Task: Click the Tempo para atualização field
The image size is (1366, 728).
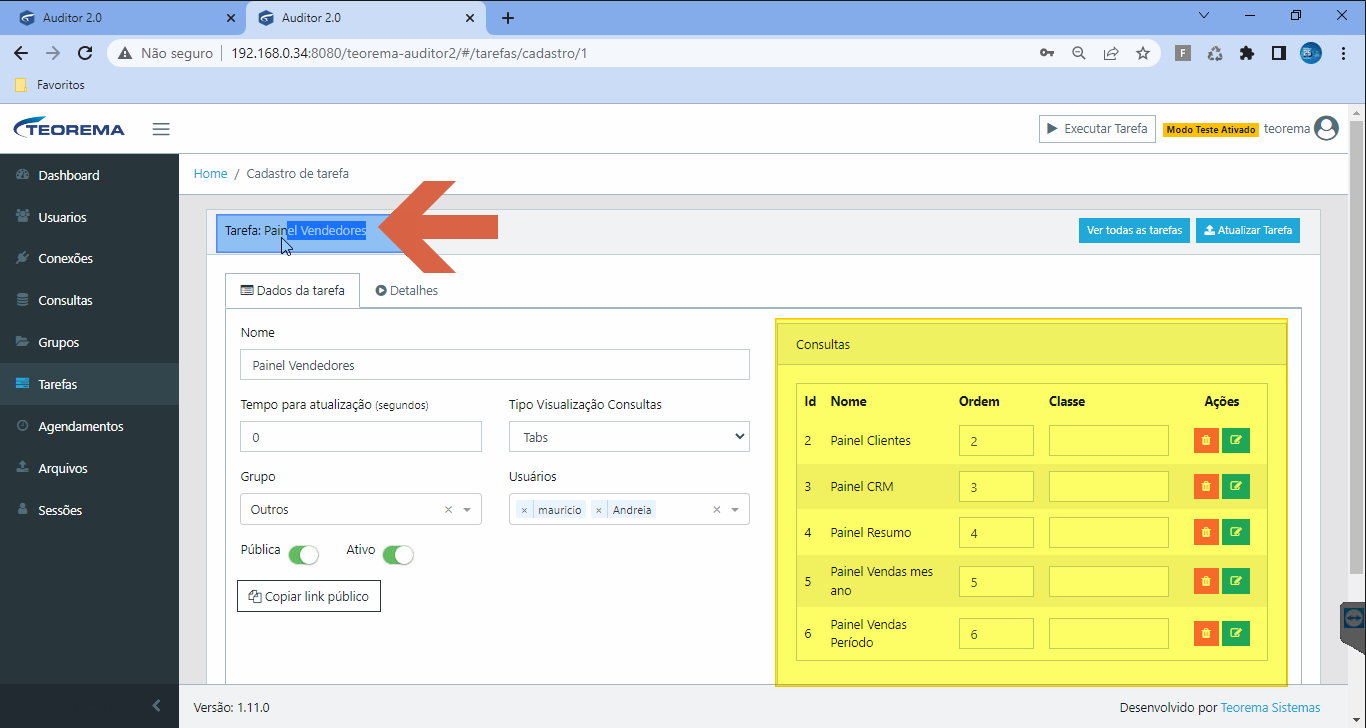Action: click(x=361, y=437)
